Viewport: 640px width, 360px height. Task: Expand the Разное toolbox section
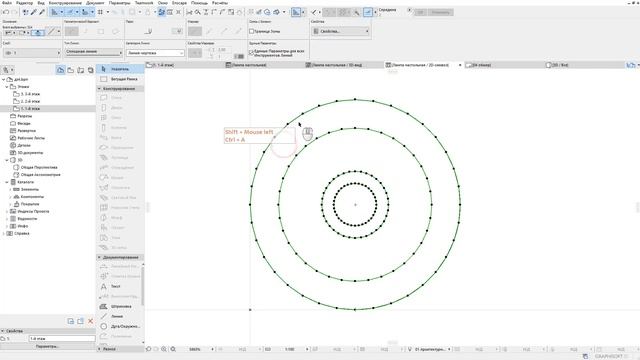tap(99, 349)
